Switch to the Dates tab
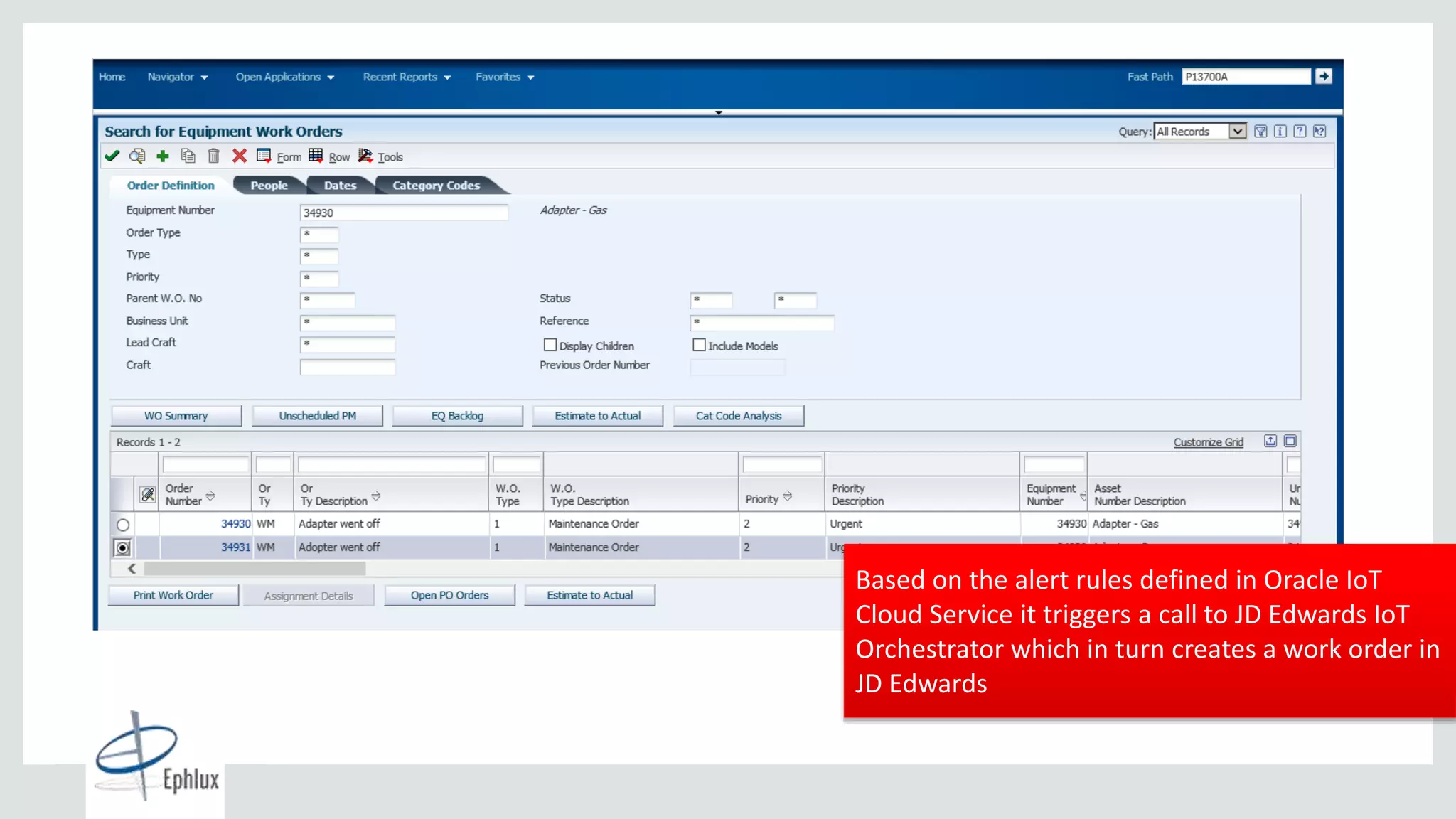 point(340,186)
